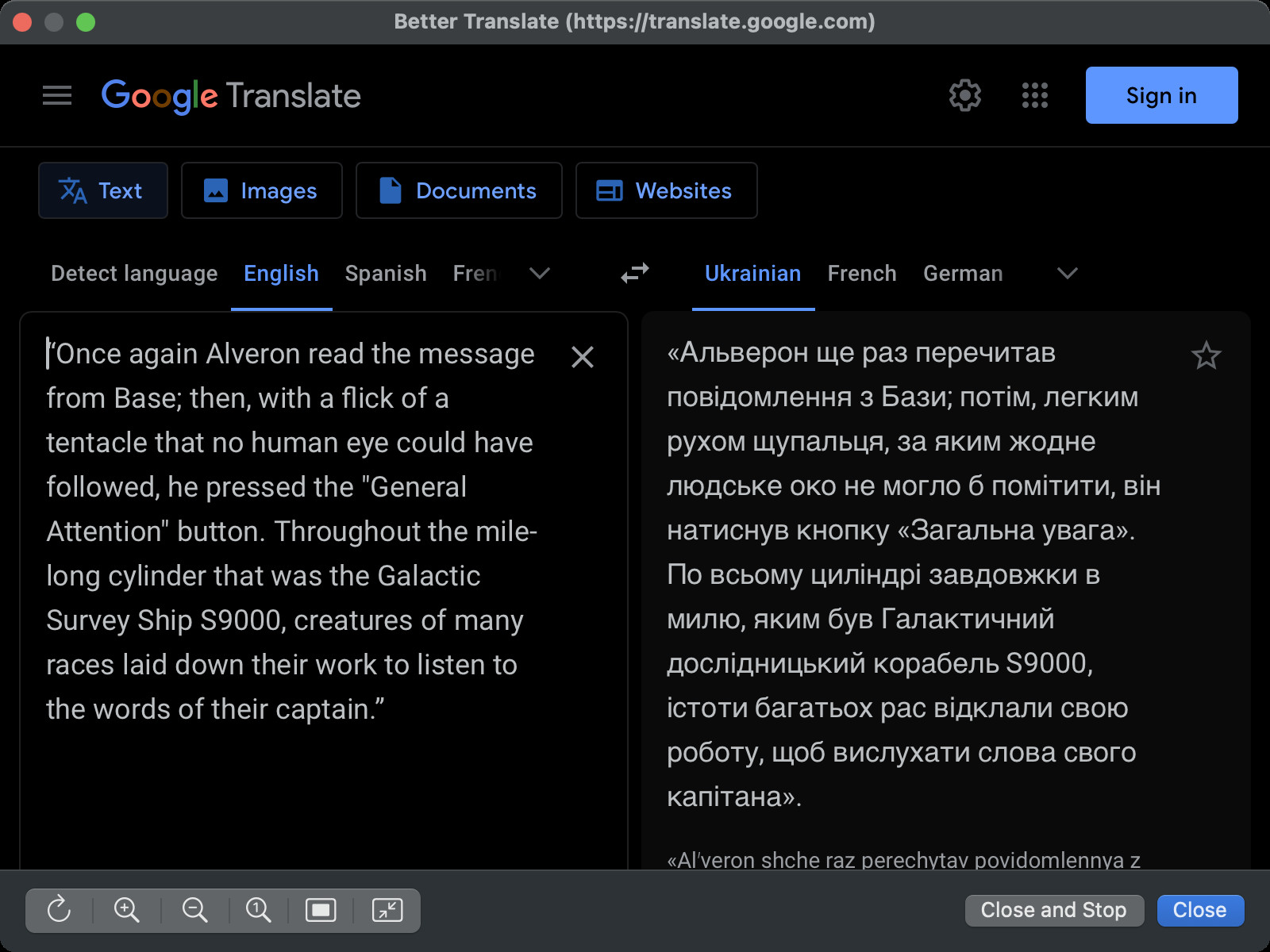Viewport: 1270px width, 952px height.
Task: Expand more source languages list
Action: click(x=540, y=274)
